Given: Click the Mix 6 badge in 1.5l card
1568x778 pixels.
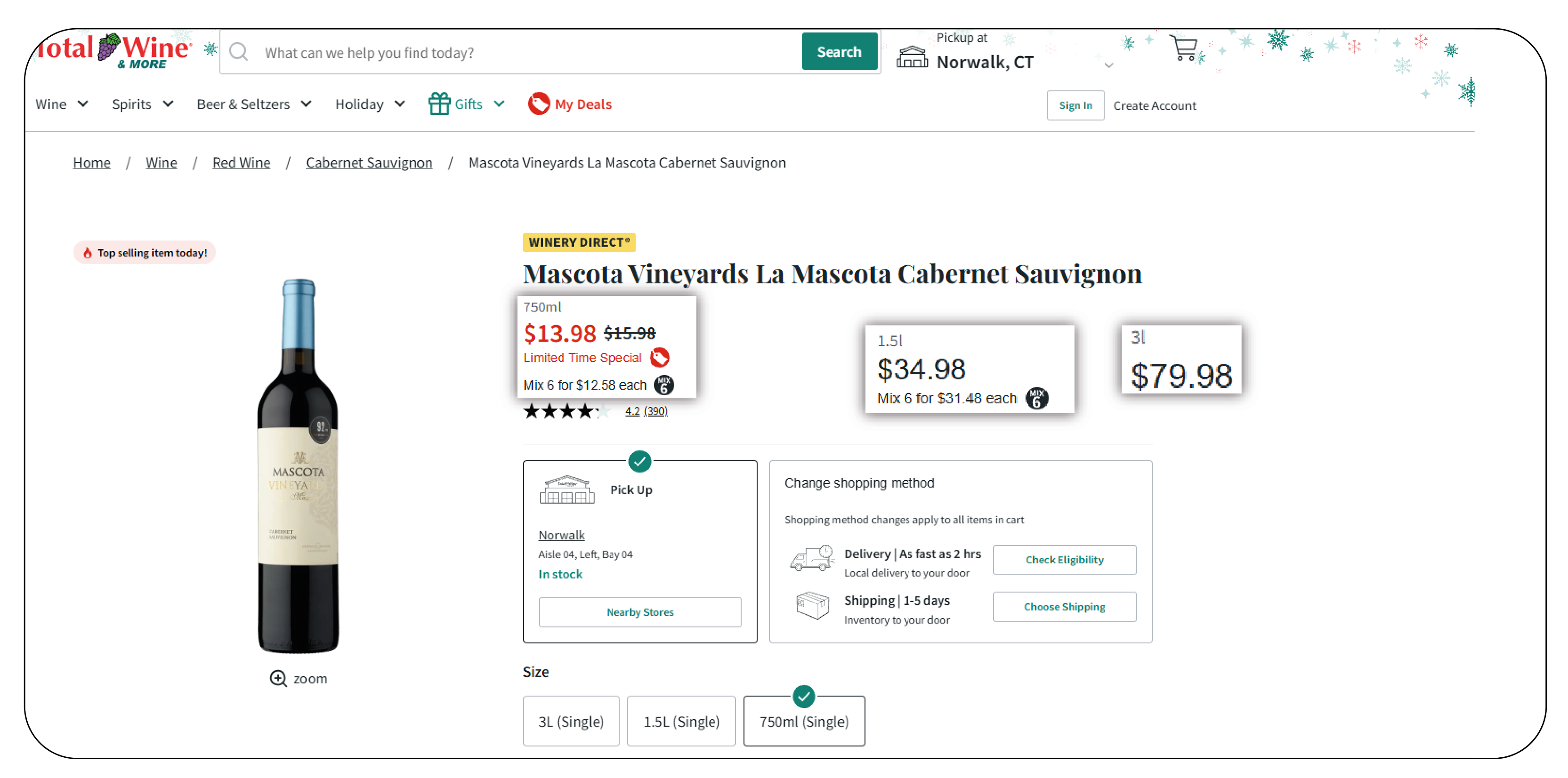Looking at the screenshot, I should coord(1036,399).
